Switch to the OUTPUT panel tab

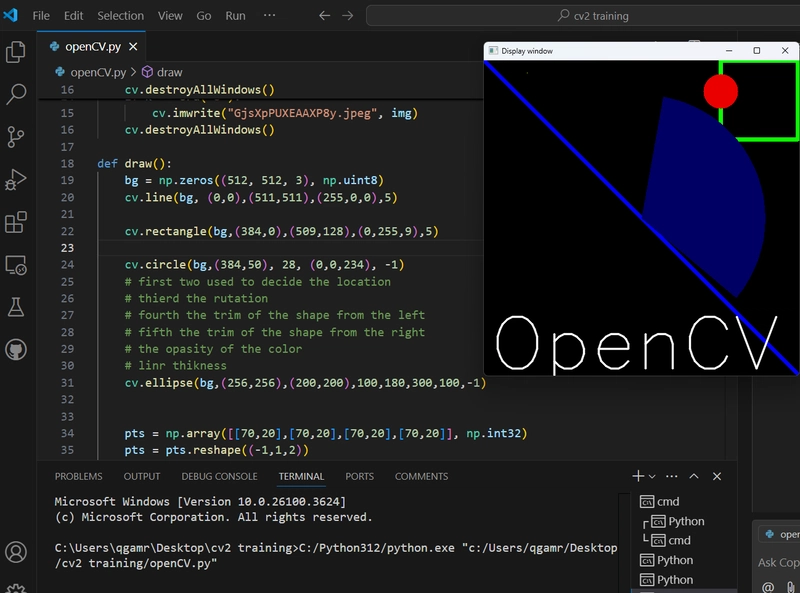coord(142,476)
